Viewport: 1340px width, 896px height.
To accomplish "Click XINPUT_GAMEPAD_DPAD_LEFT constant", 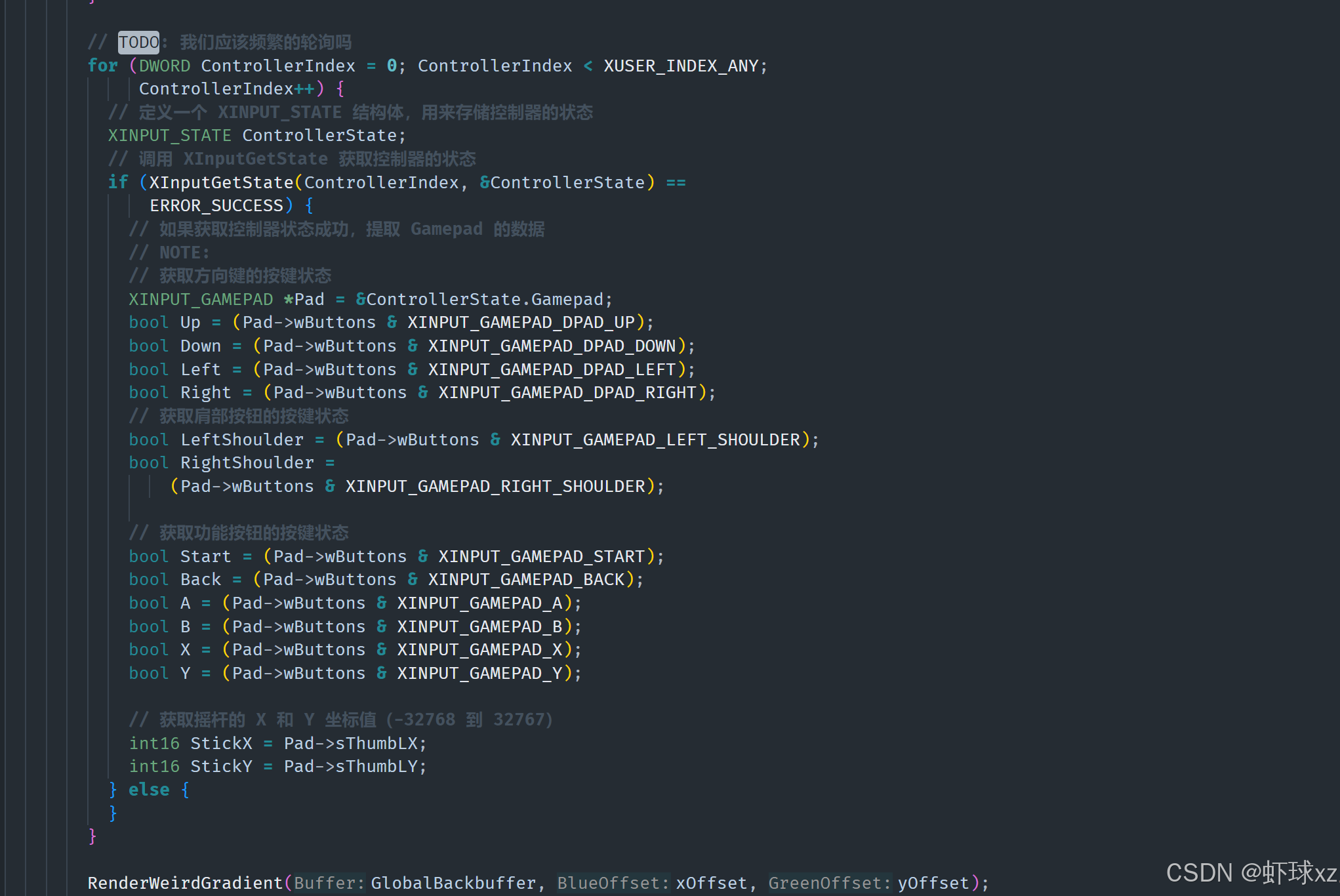I will [x=552, y=369].
